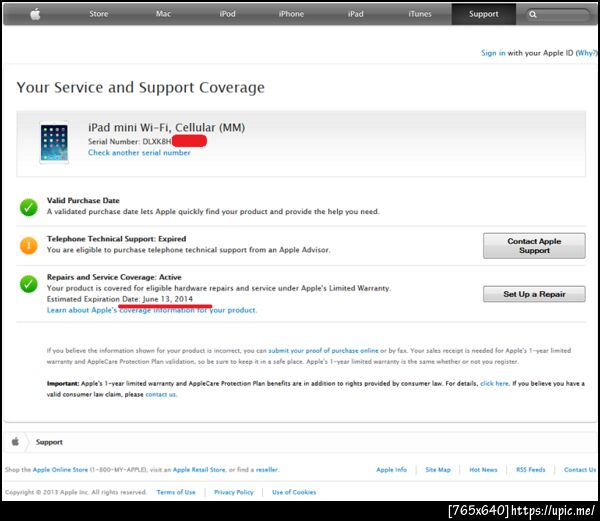Select the Support tab in the top navigation
The width and height of the screenshot is (600, 521).
click(484, 14)
